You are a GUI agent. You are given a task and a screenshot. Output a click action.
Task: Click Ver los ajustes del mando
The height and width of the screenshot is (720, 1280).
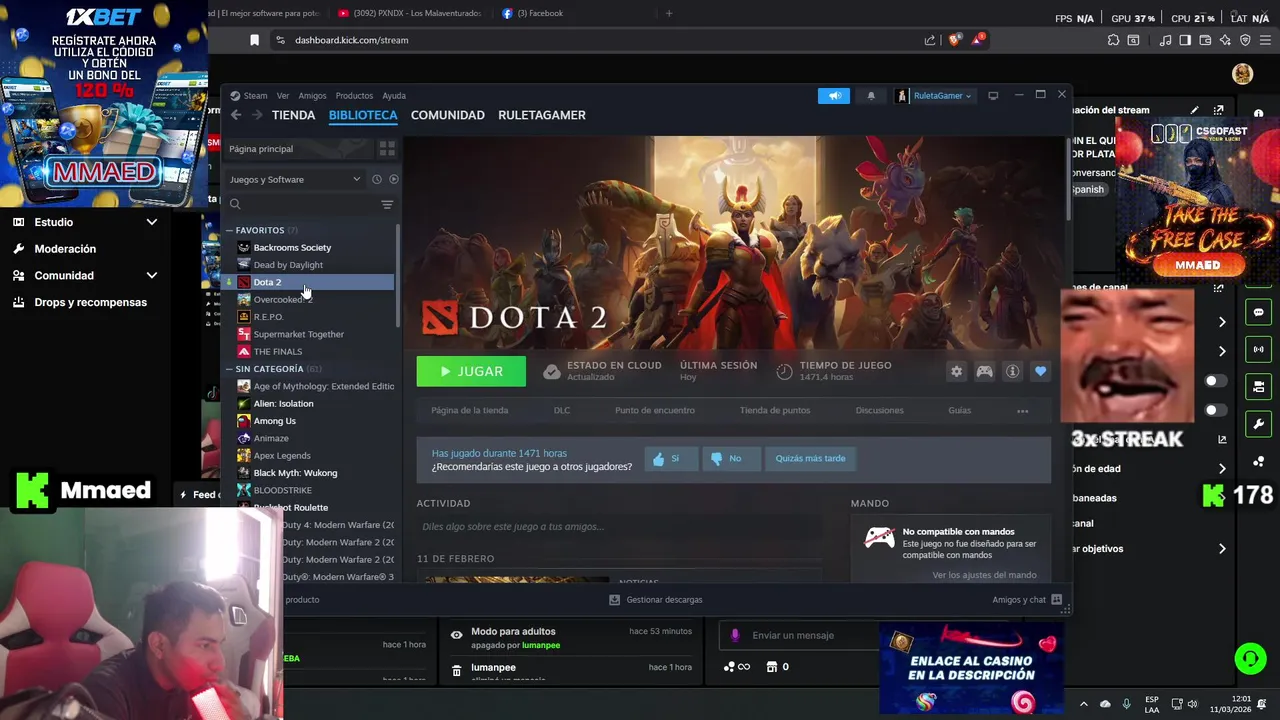(984, 575)
